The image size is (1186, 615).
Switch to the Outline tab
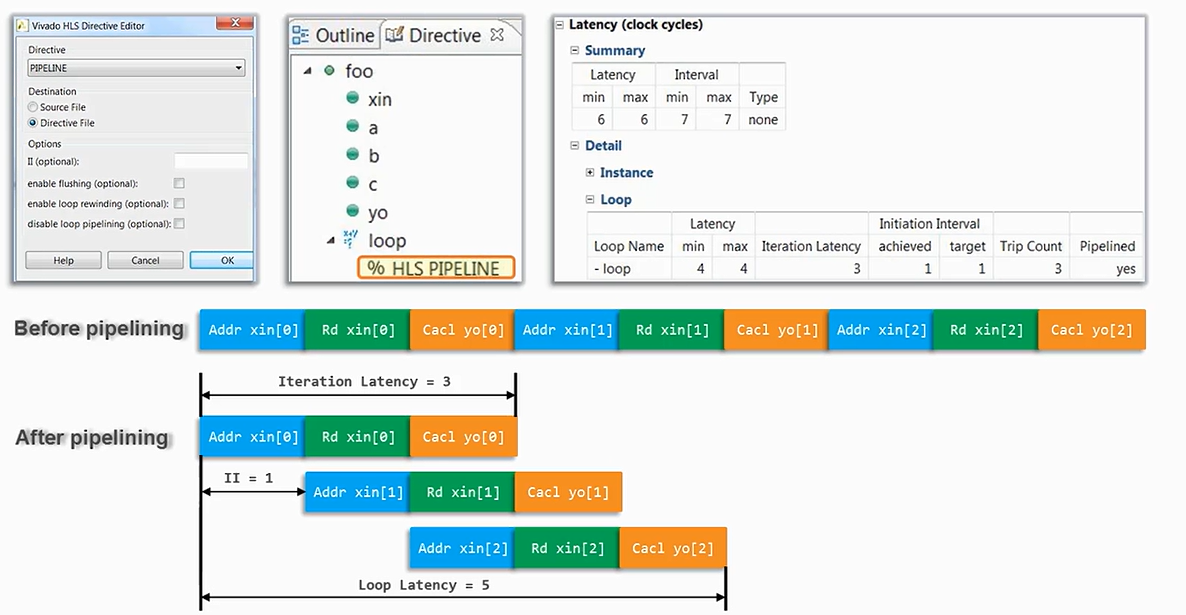(334, 36)
